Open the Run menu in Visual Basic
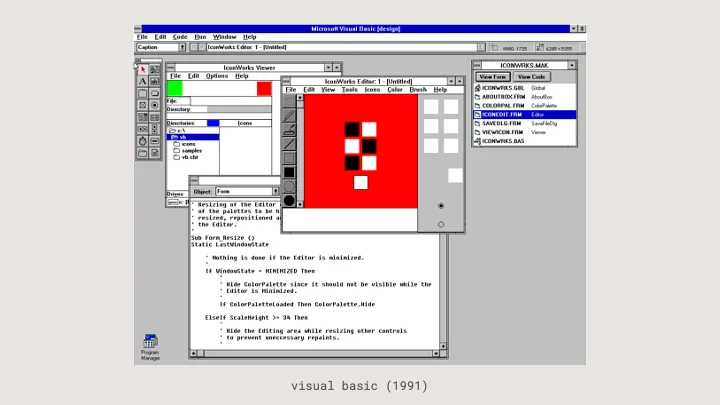The image size is (720, 405). [x=200, y=37]
